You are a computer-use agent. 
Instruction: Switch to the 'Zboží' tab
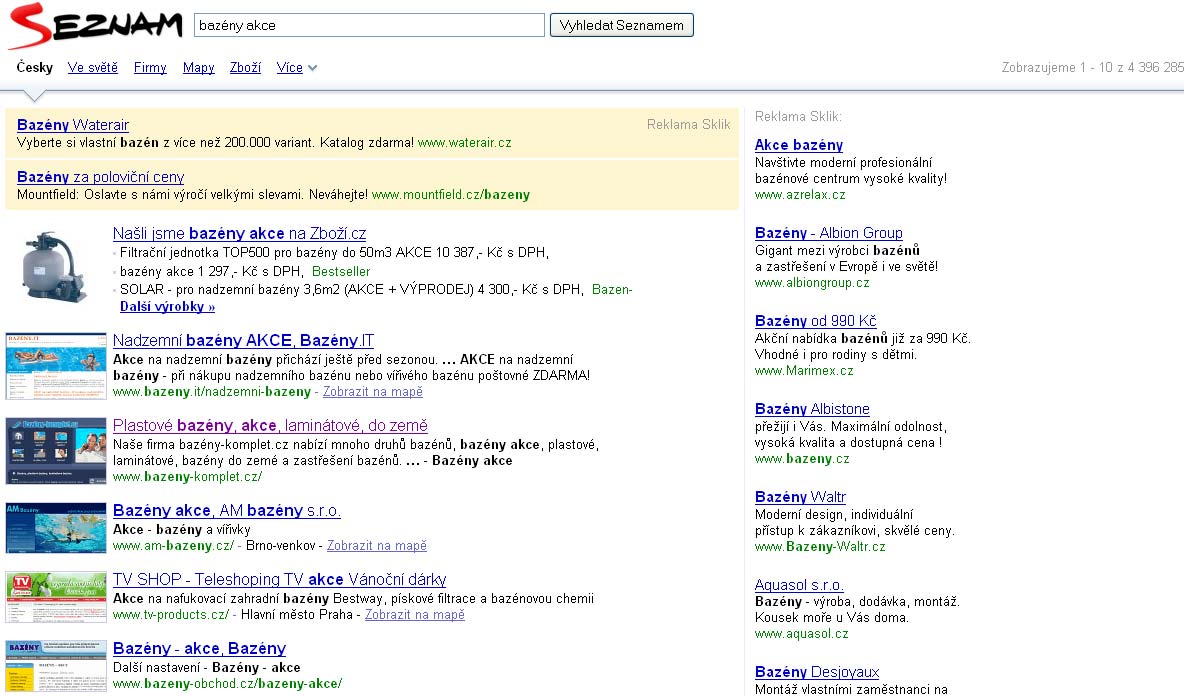(245, 67)
